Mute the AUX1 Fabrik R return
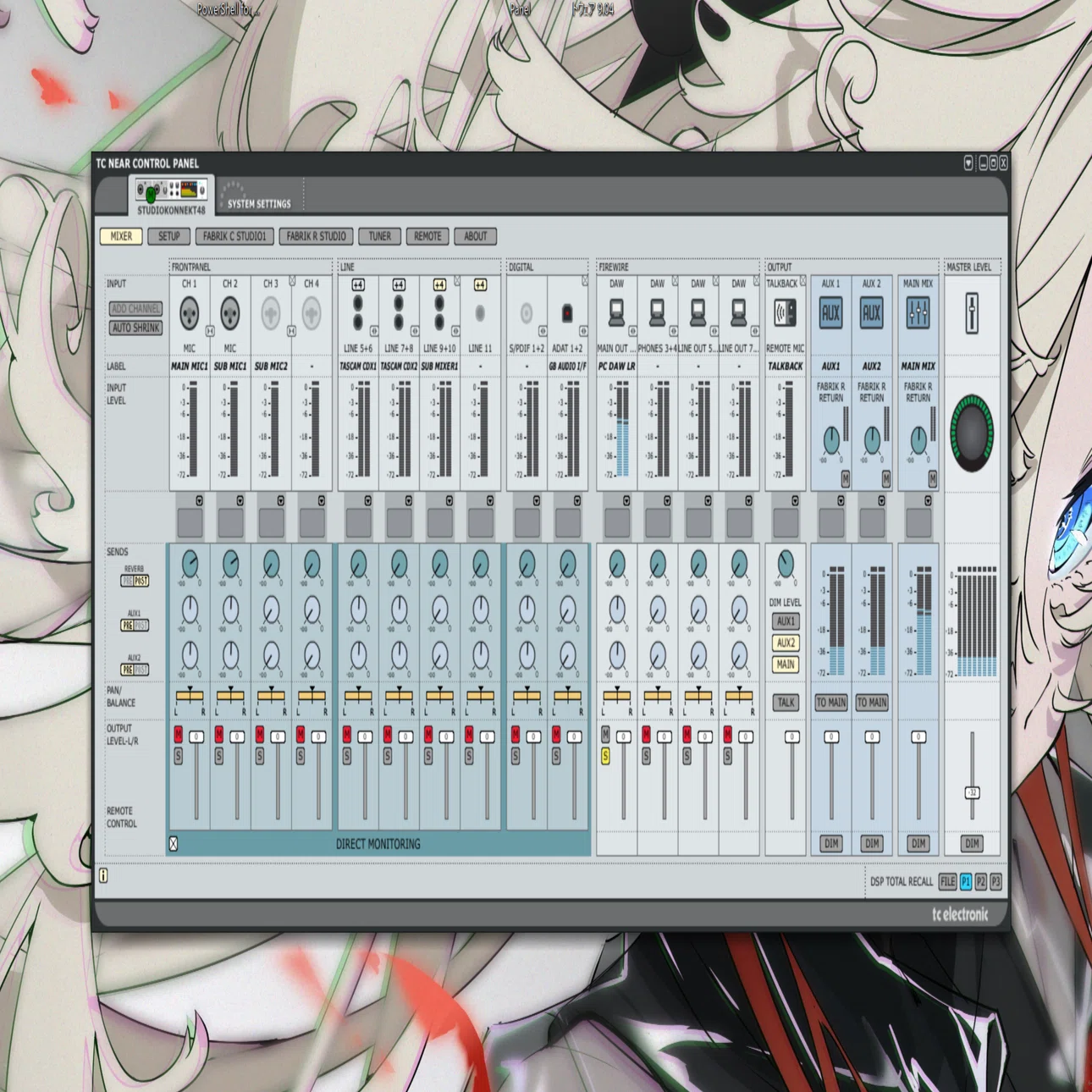The width and height of the screenshot is (1092, 1092). click(x=845, y=479)
